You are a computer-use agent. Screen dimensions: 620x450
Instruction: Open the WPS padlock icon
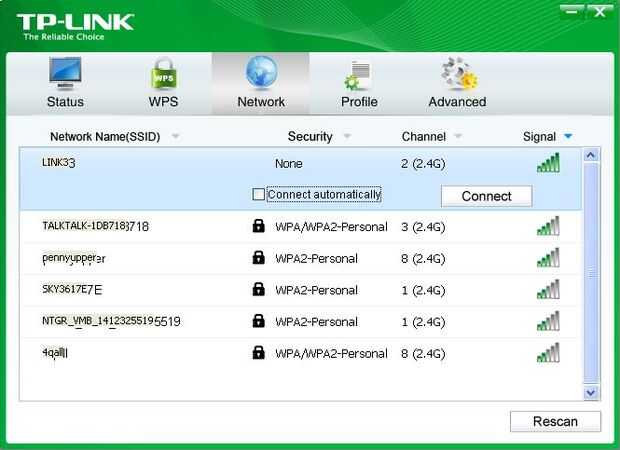tap(163, 74)
